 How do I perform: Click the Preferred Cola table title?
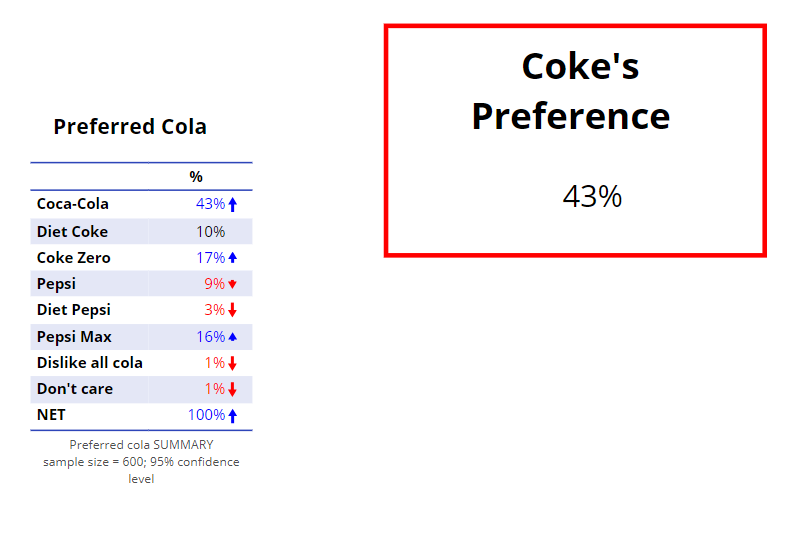[130, 126]
